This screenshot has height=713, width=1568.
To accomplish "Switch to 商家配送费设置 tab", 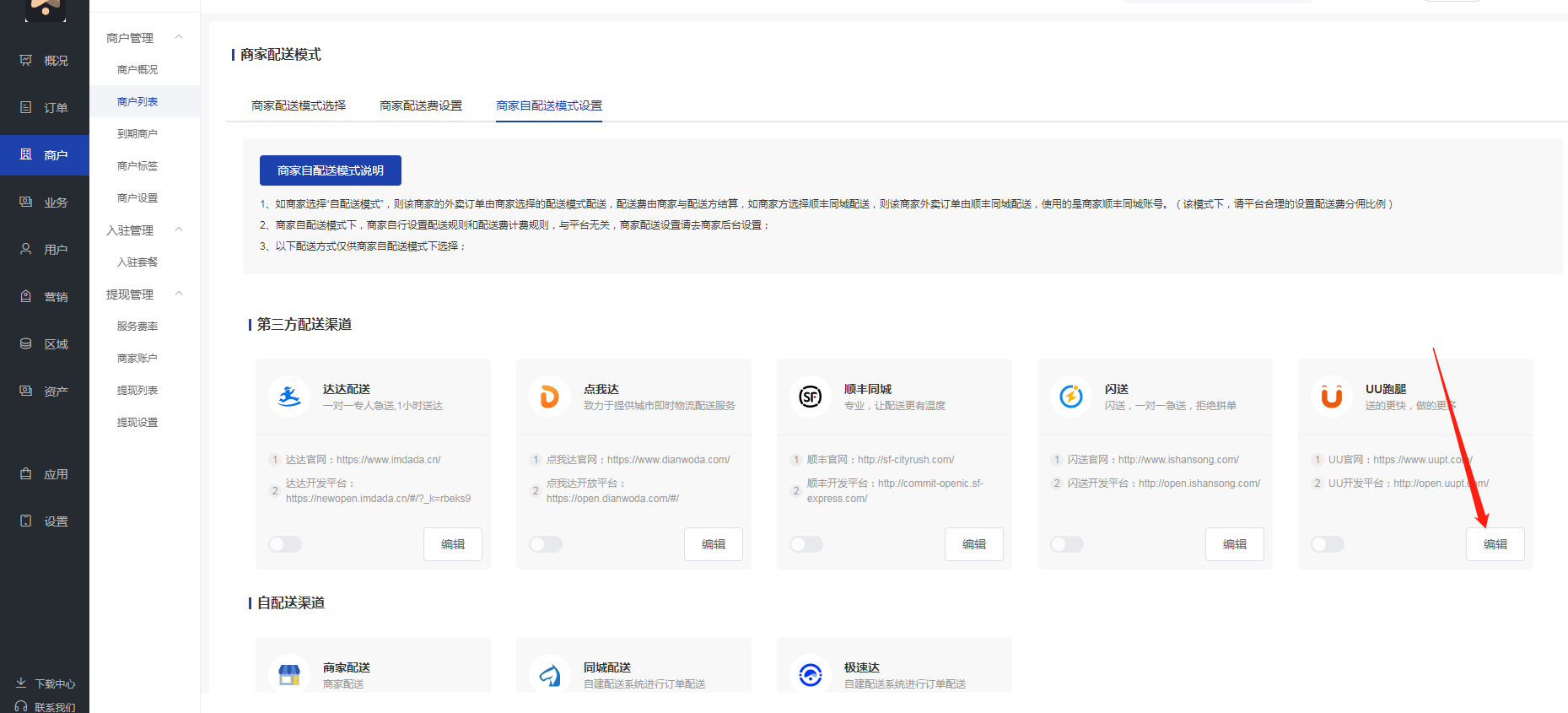I will point(421,105).
